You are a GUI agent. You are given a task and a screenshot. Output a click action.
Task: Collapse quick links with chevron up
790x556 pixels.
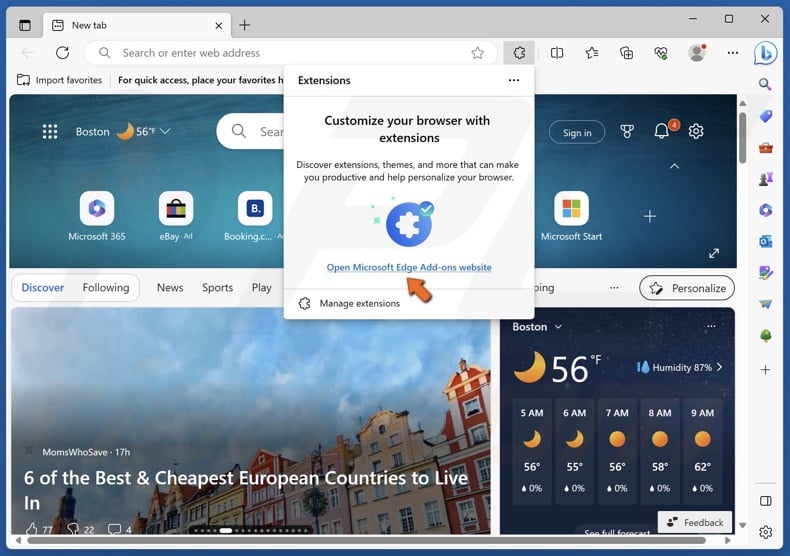(x=674, y=166)
